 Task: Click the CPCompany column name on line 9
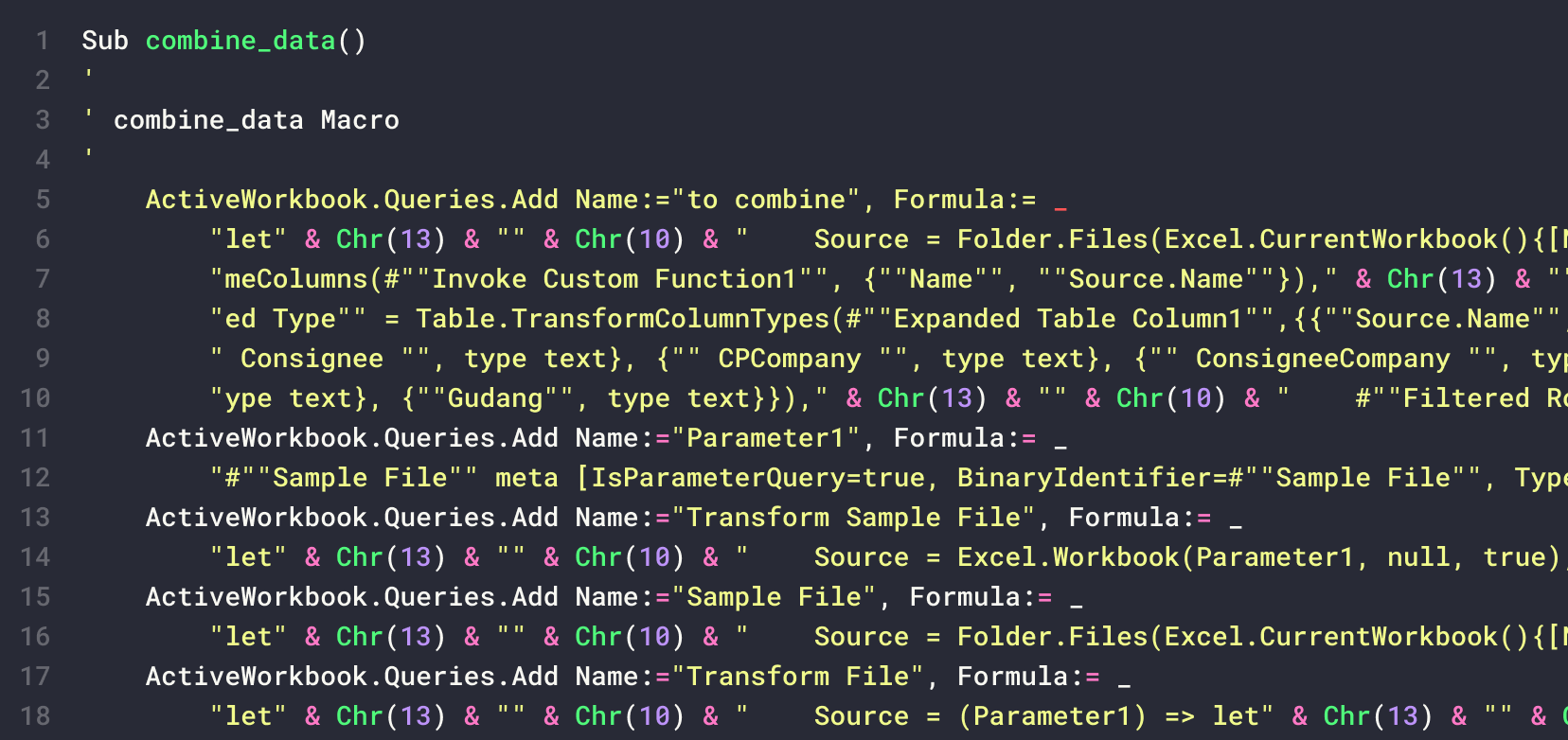coord(790,359)
